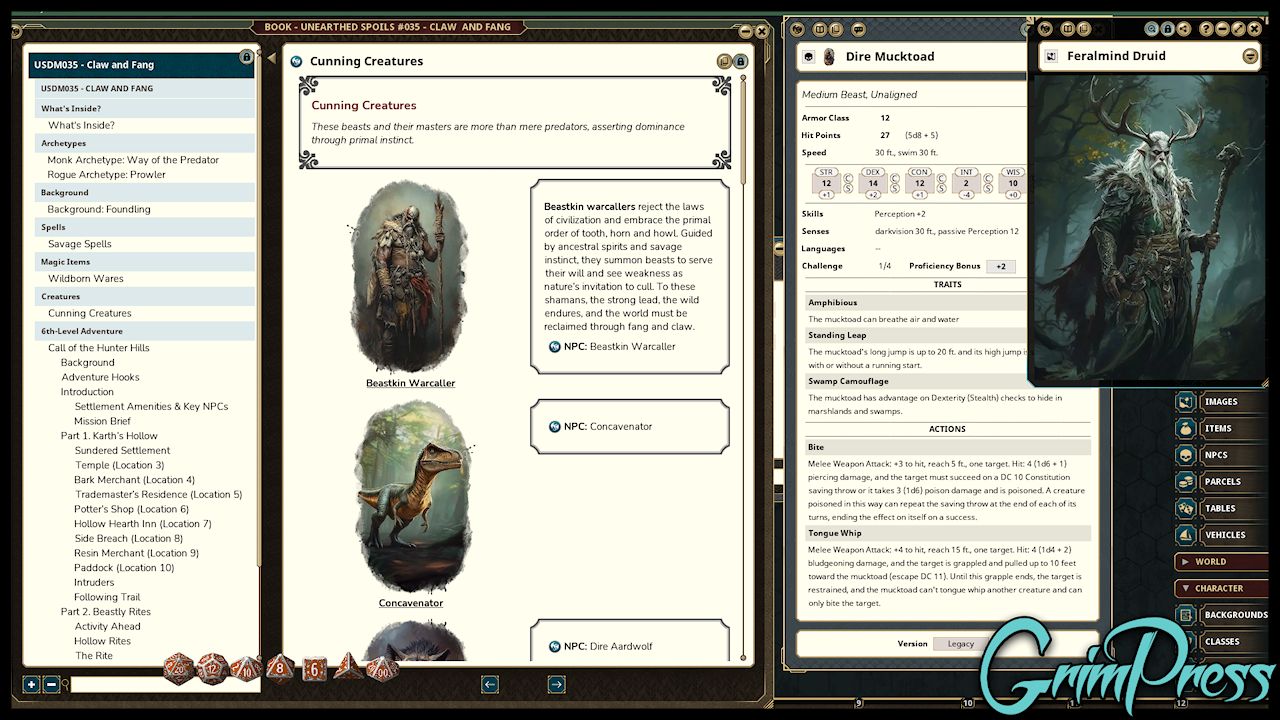Open Part 2. Beastly Rites entry
1280x720 pixels.
tap(105, 612)
